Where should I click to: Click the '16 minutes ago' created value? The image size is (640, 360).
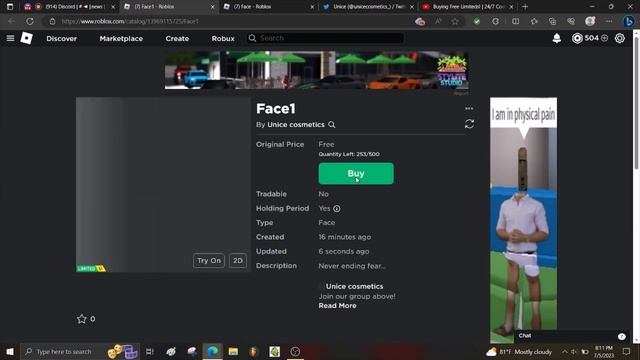(x=344, y=237)
